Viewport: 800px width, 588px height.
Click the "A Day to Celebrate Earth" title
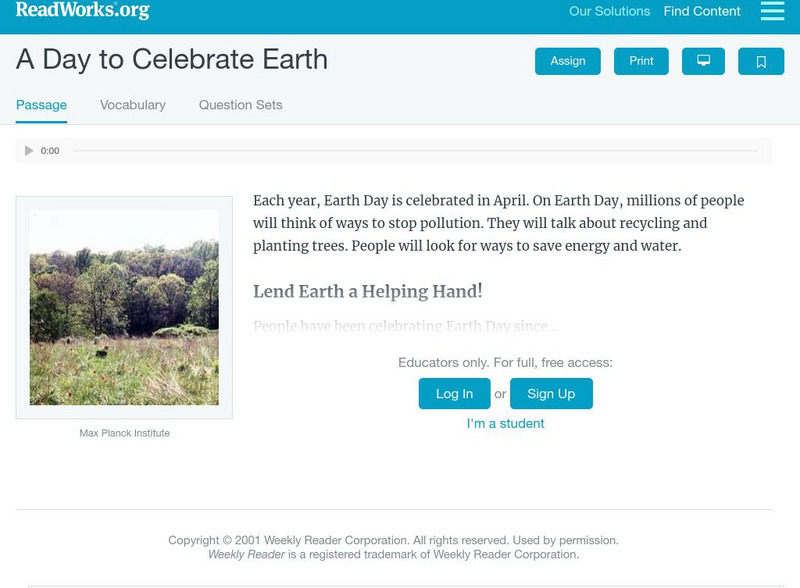172,60
